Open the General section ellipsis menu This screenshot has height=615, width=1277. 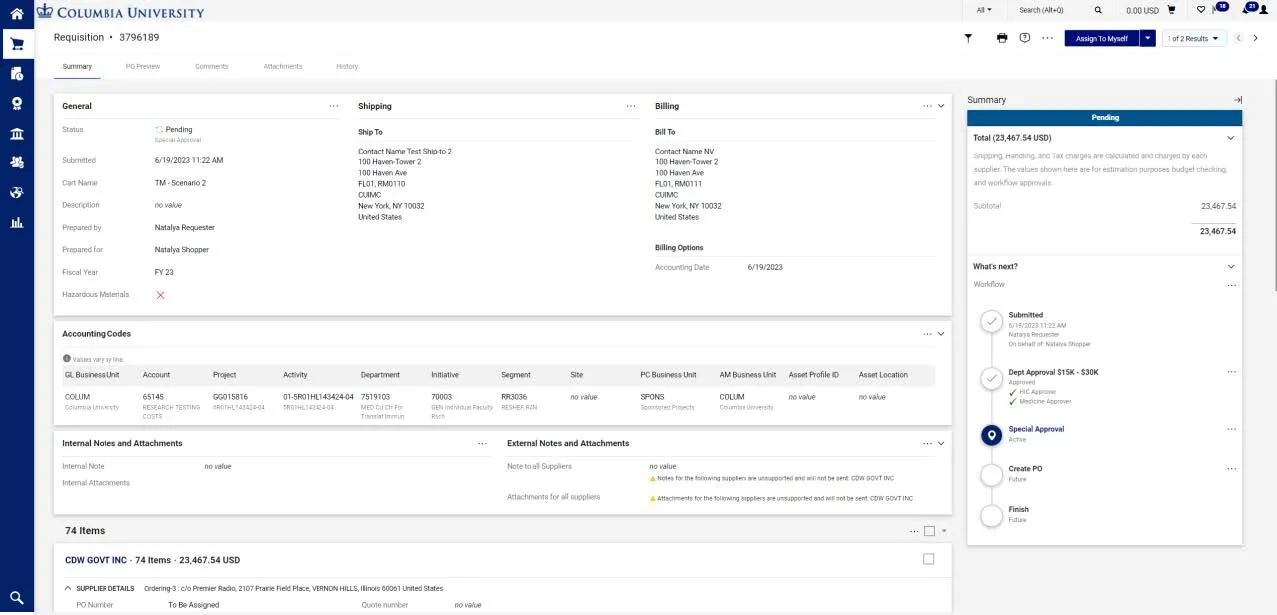(x=334, y=106)
